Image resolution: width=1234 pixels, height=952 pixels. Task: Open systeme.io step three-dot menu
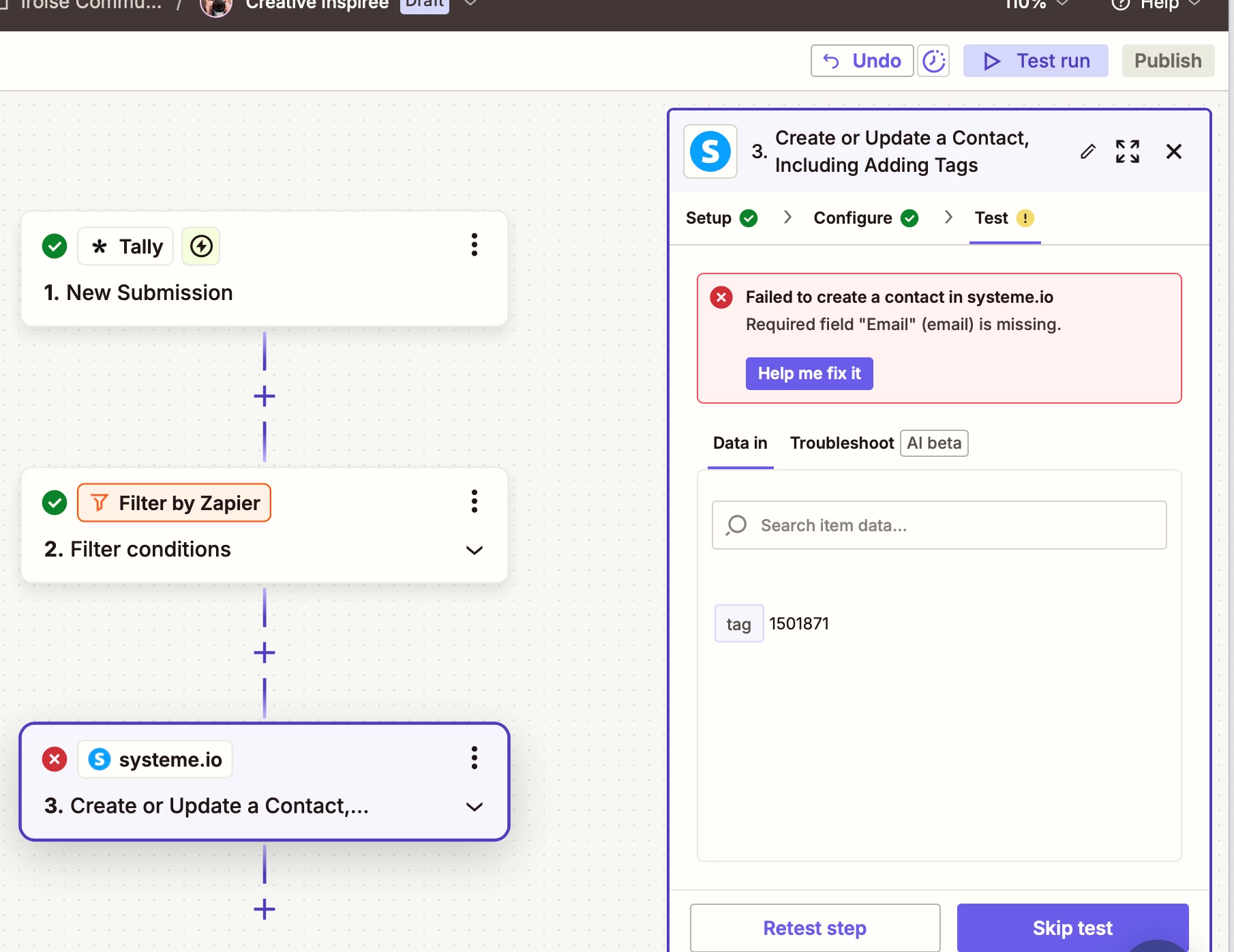click(475, 758)
